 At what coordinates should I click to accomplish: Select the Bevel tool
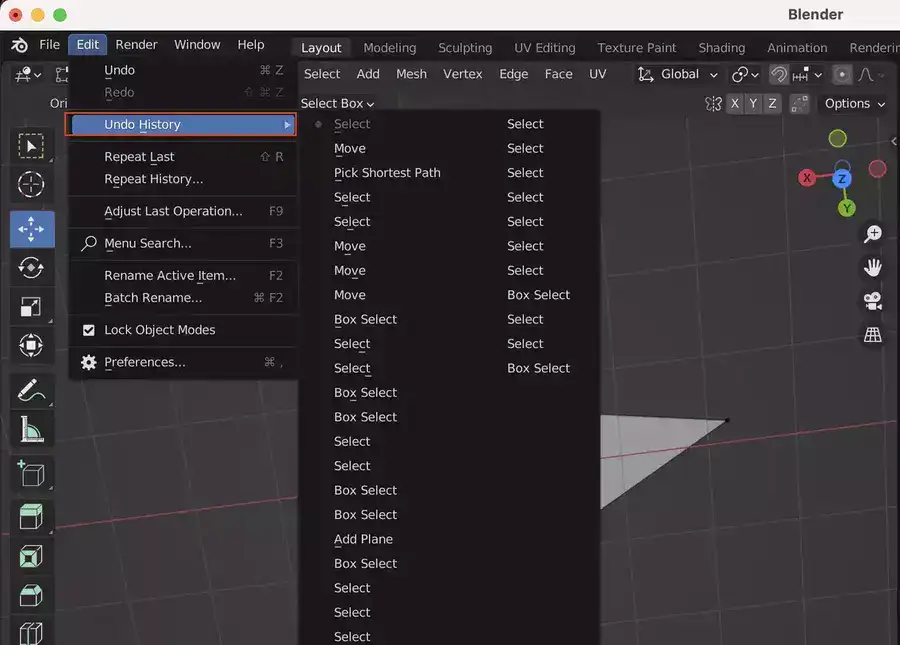coord(32,595)
